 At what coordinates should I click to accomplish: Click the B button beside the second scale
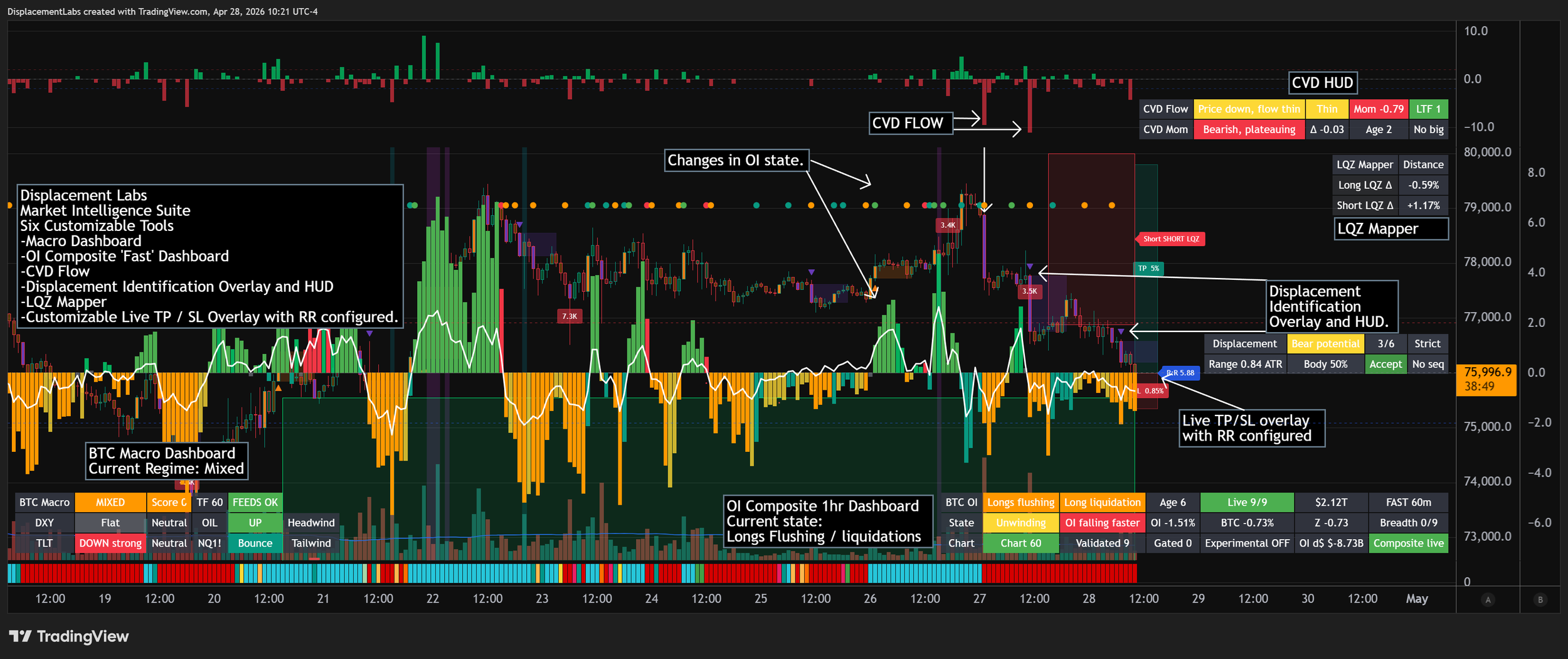pos(1540,599)
